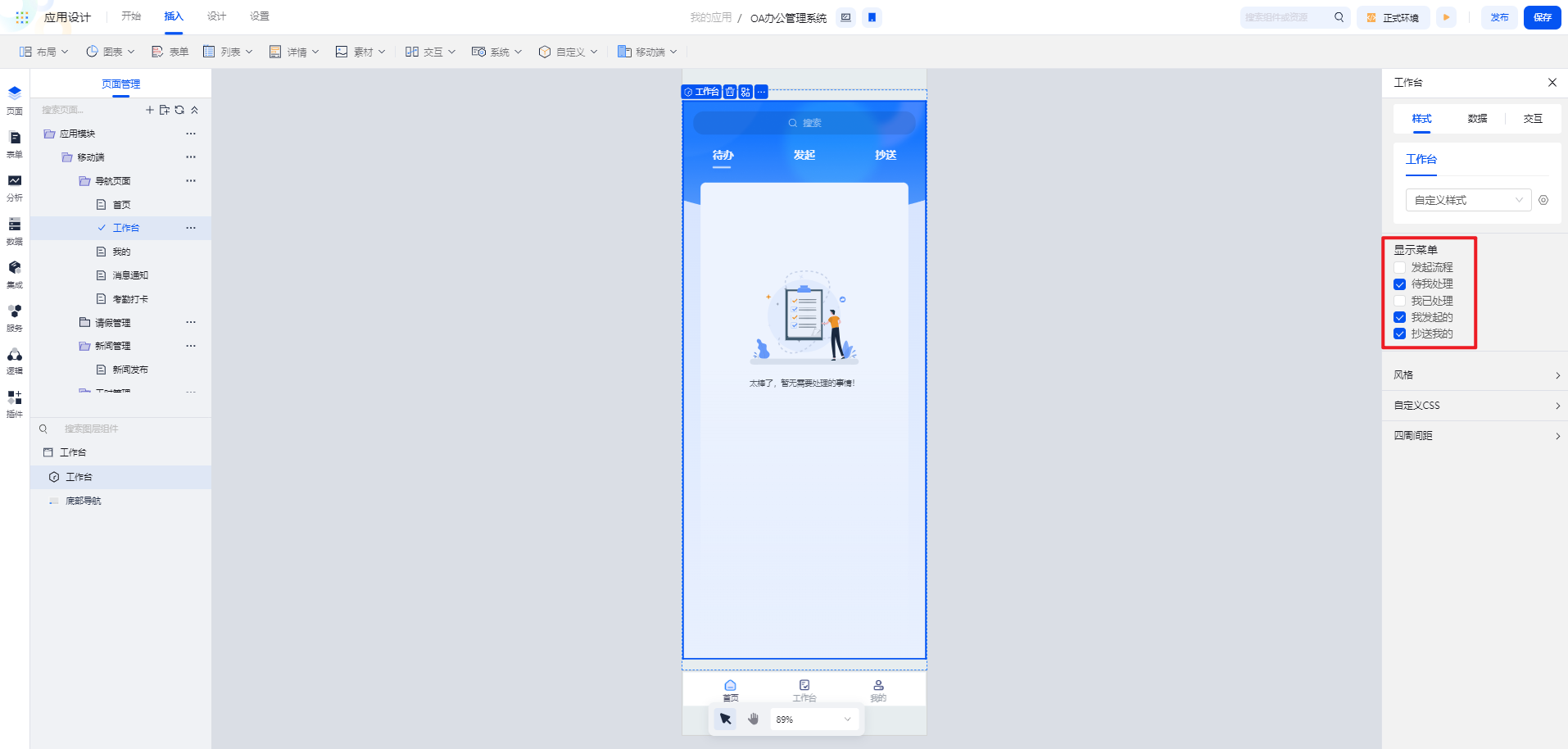The image size is (1568, 749).
Task: Open the 交互 dropdown in the toolbar
Action: (x=431, y=52)
